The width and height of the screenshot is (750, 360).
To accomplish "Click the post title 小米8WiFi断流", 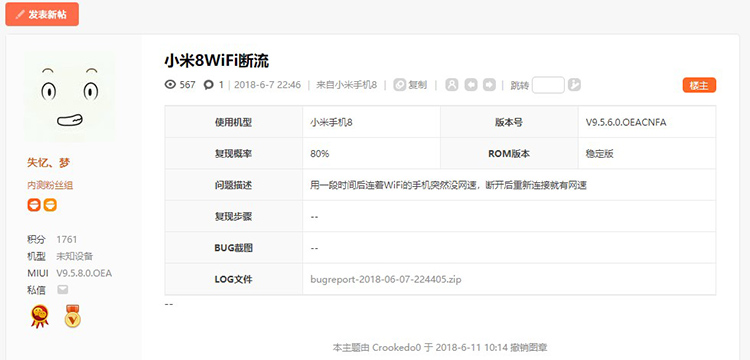I will click(217, 61).
